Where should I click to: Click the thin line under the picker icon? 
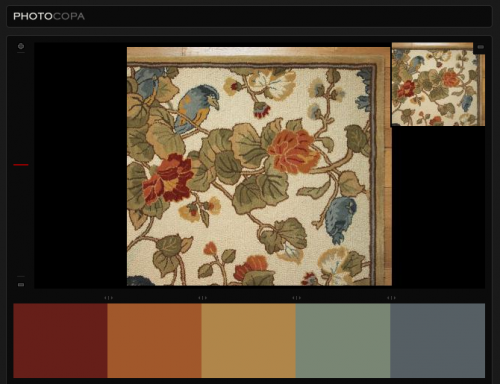coord(21,53)
